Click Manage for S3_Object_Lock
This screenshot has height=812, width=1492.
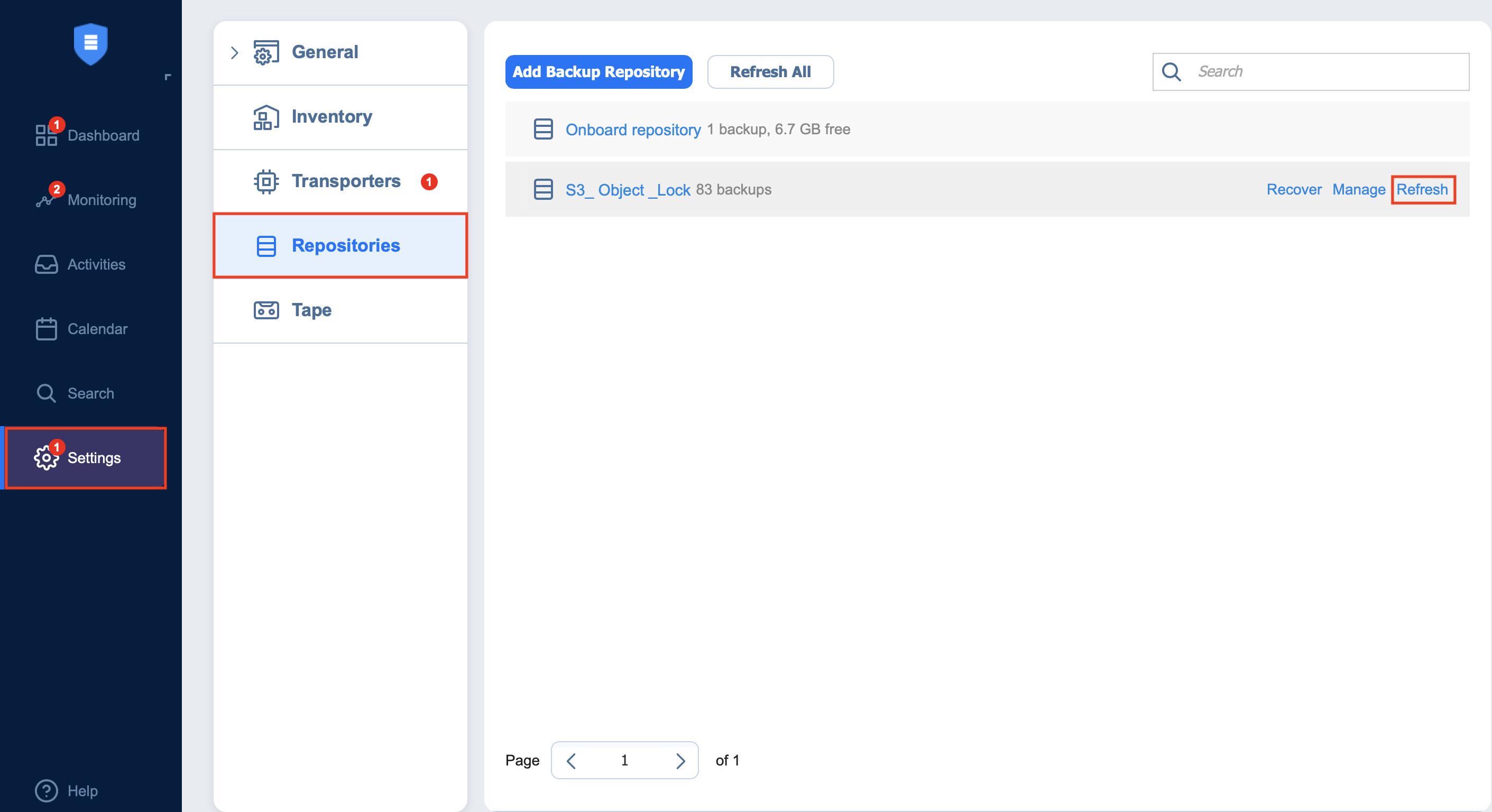tap(1359, 189)
